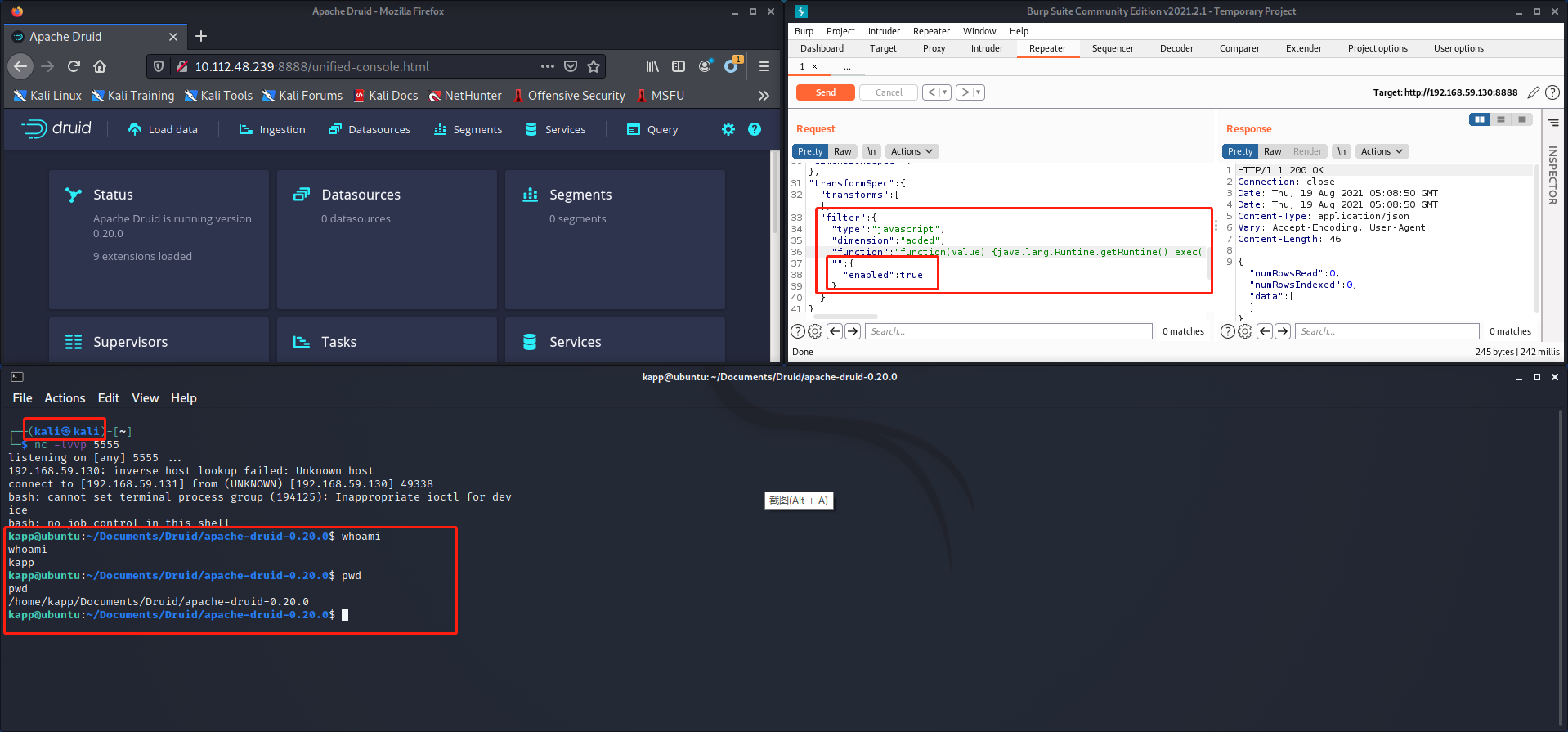The height and width of the screenshot is (732, 1568).
Task: Switch the Response view to Raw
Action: (1272, 151)
